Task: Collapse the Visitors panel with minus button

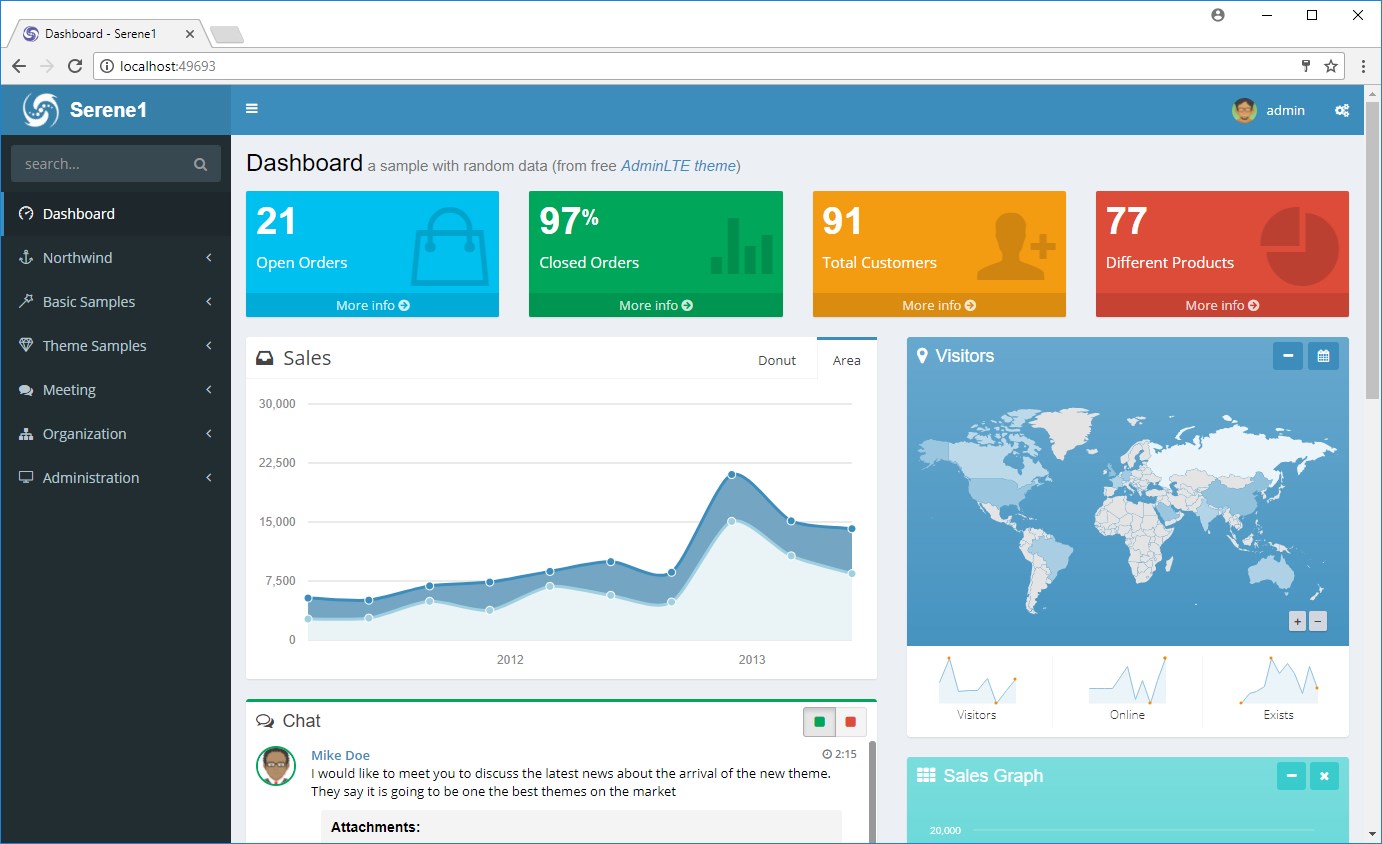Action: pos(1287,356)
